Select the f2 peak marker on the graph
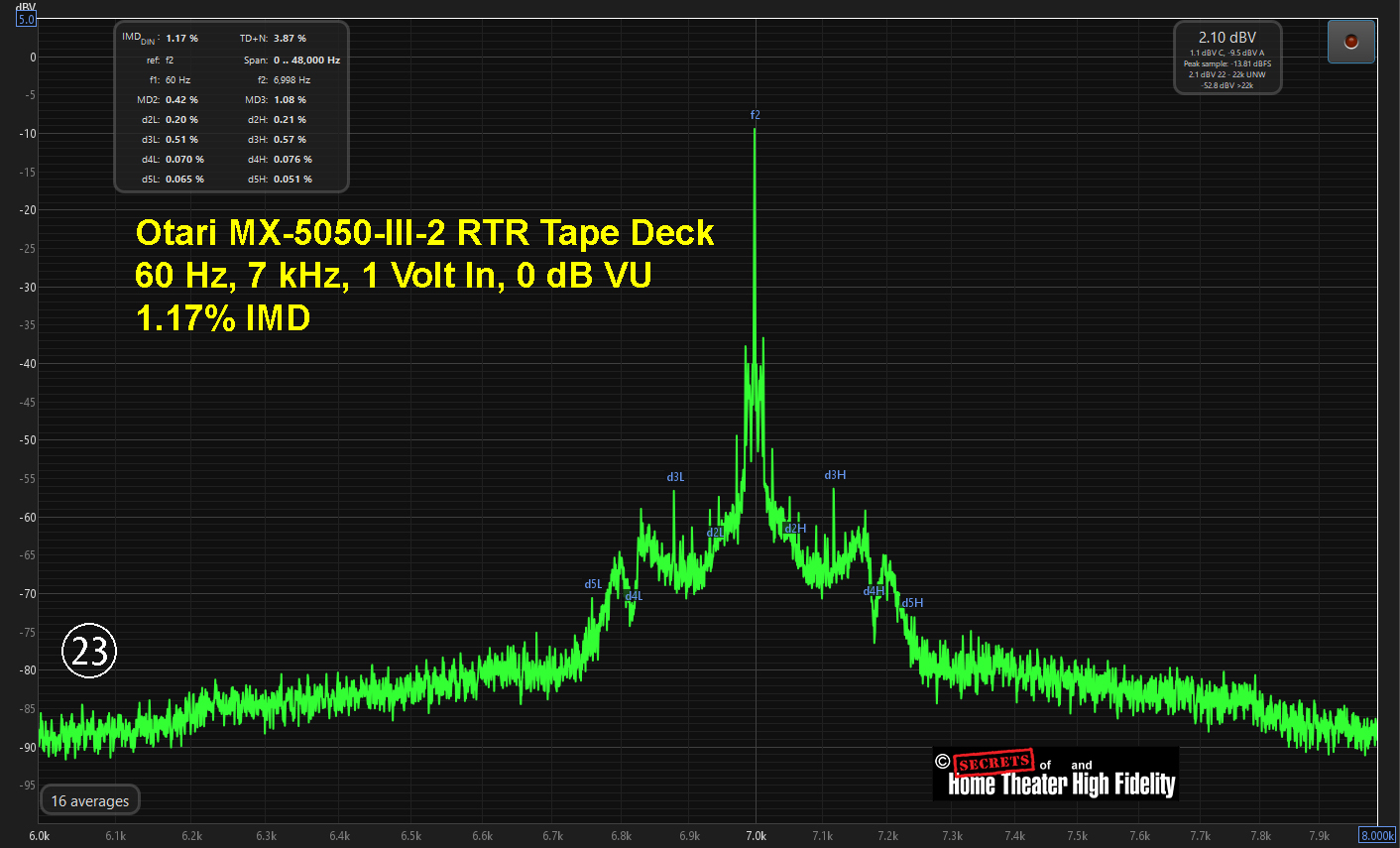The width and height of the screenshot is (1400, 848). (x=755, y=115)
